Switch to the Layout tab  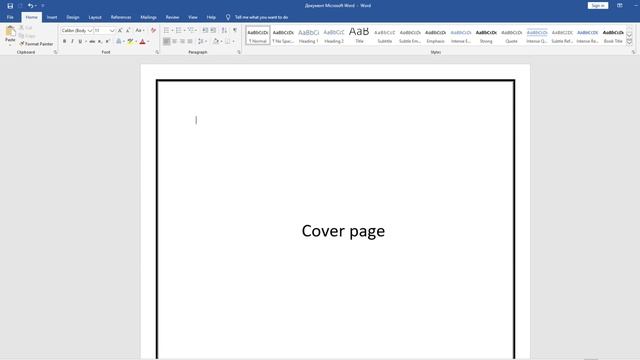(x=95, y=17)
